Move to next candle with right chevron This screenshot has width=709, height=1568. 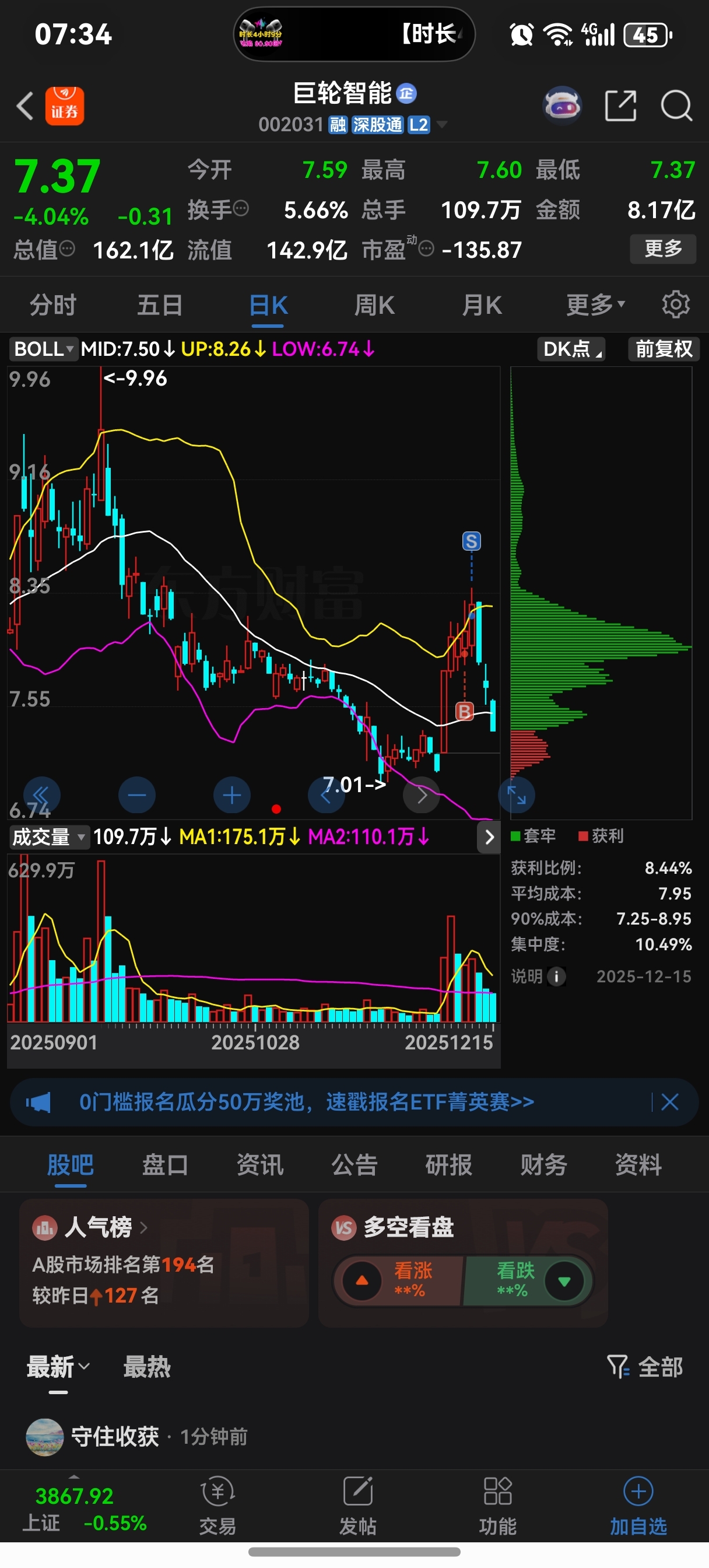pos(422,794)
